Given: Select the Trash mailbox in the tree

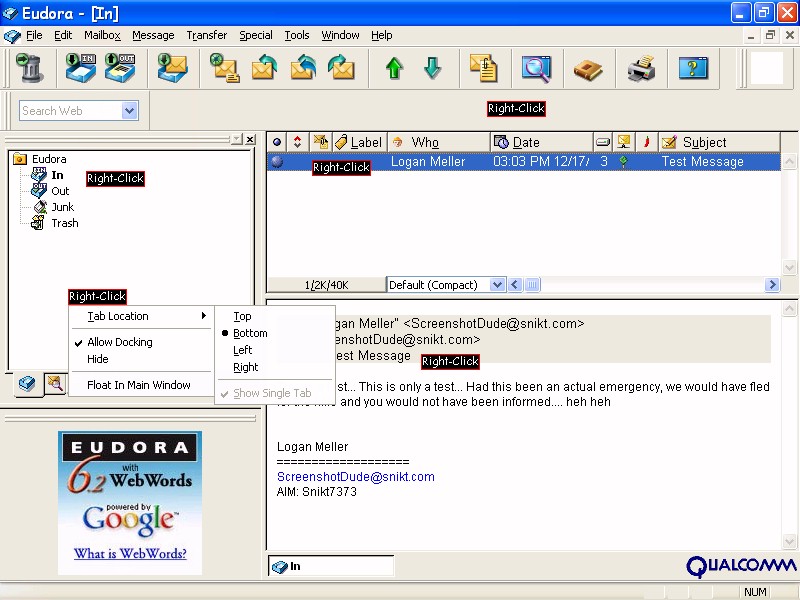Looking at the screenshot, I should [65, 223].
